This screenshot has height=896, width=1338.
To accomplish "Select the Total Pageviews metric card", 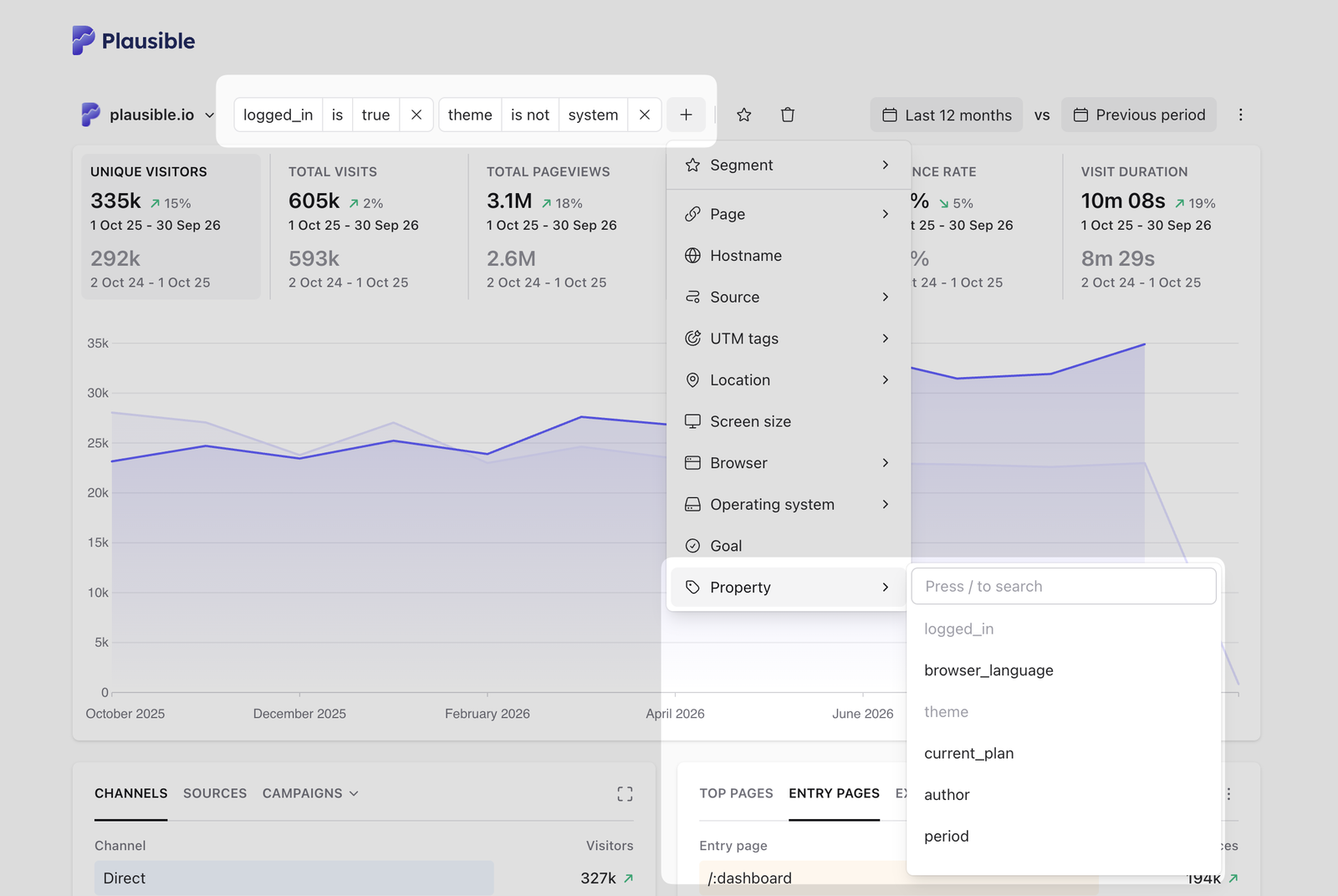I will pyautogui.click(x=567, y=227).
